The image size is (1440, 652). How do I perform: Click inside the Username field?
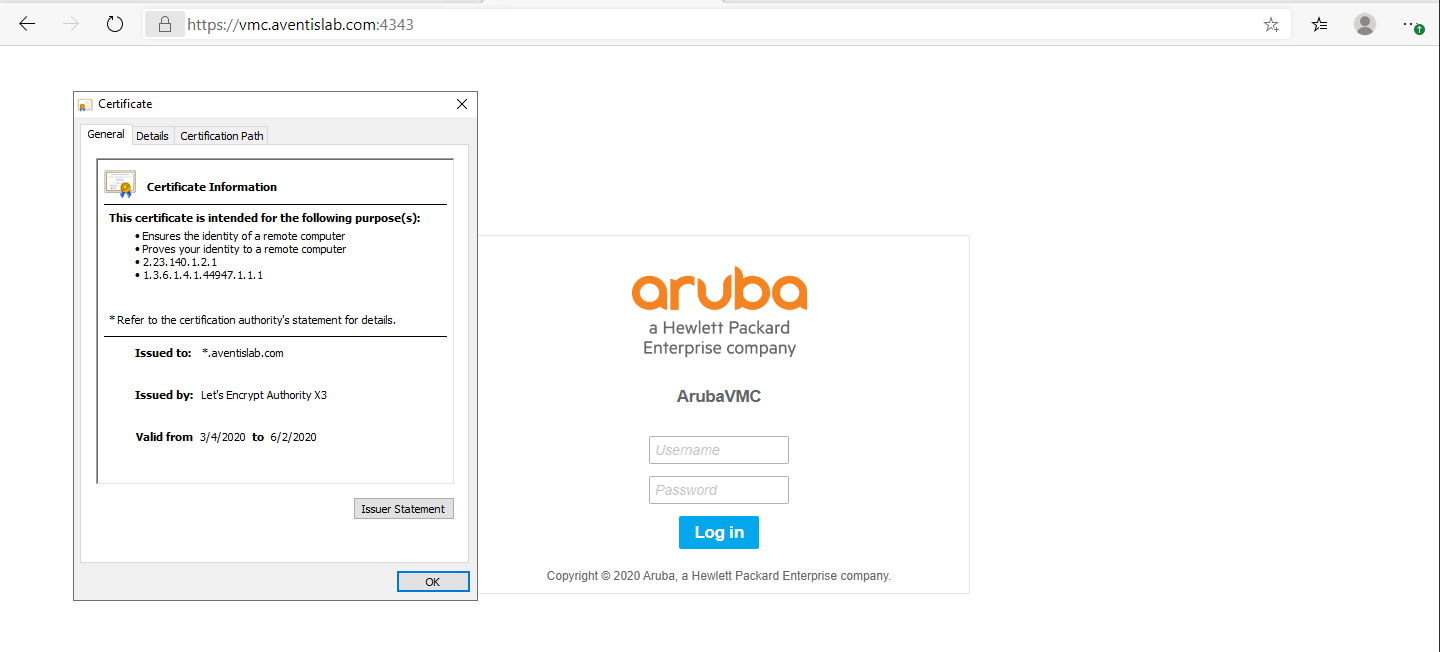coord(718,449)
